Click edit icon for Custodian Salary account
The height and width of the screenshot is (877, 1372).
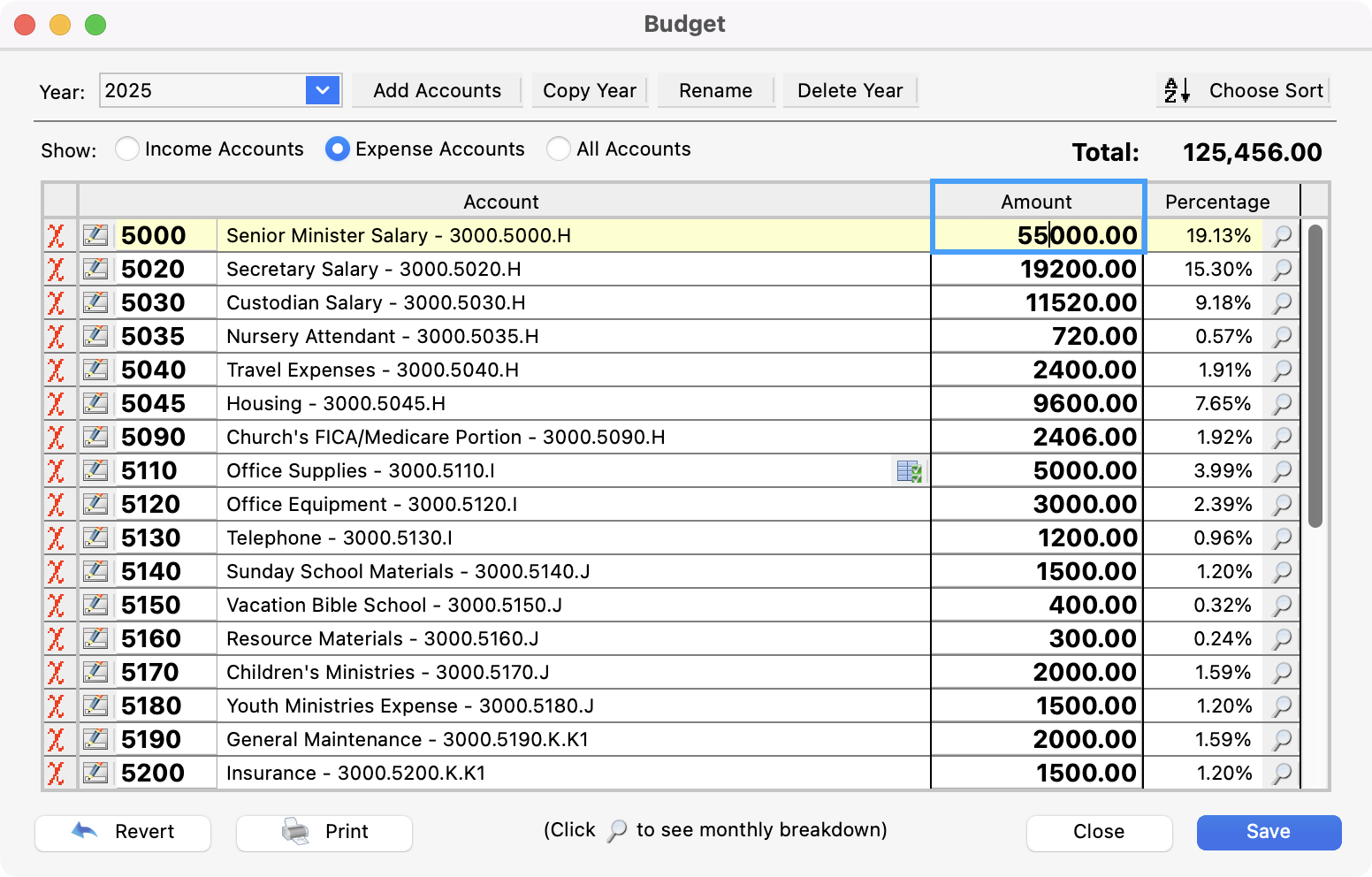[95, 303]
